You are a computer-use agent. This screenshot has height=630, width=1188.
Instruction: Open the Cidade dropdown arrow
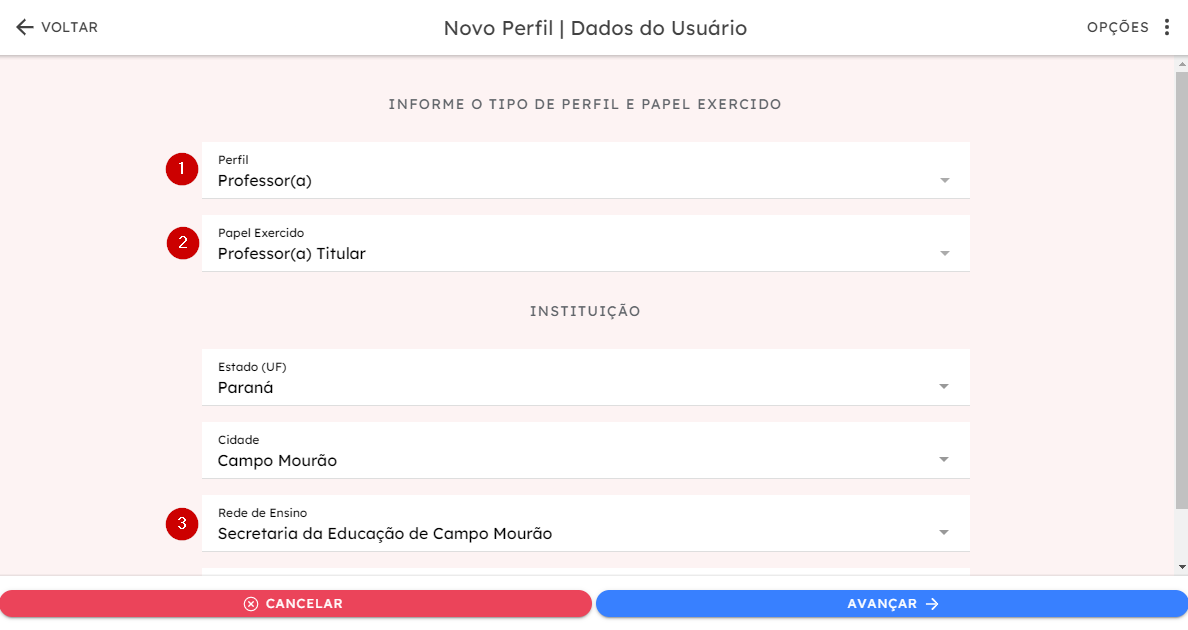[x=944, y=460]
